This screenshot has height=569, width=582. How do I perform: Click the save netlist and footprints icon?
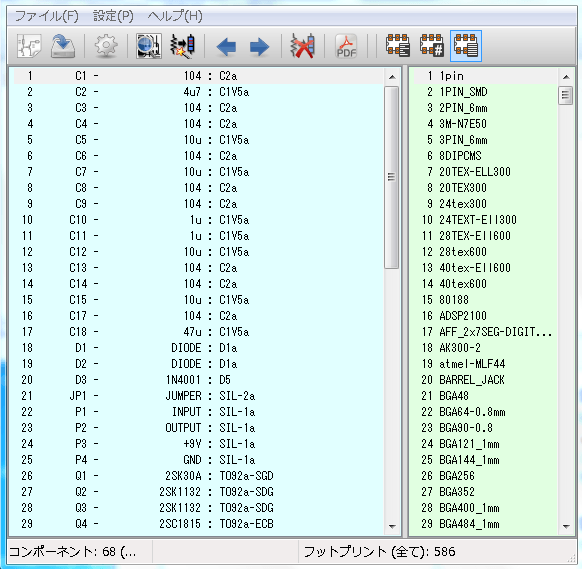click(63, 46)
